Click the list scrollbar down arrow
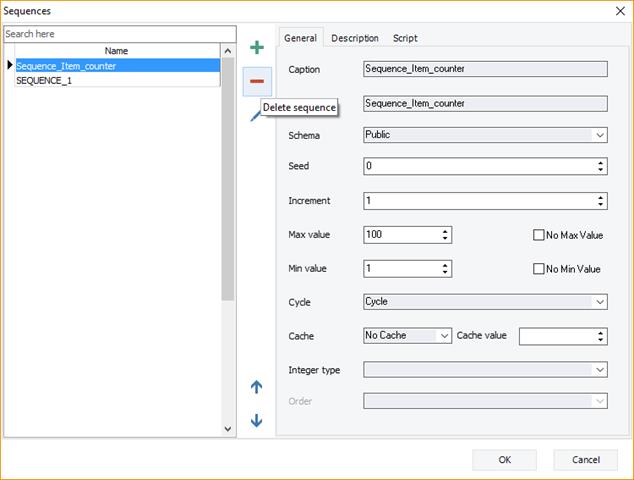634x480 pixels. tap(228, 429)
